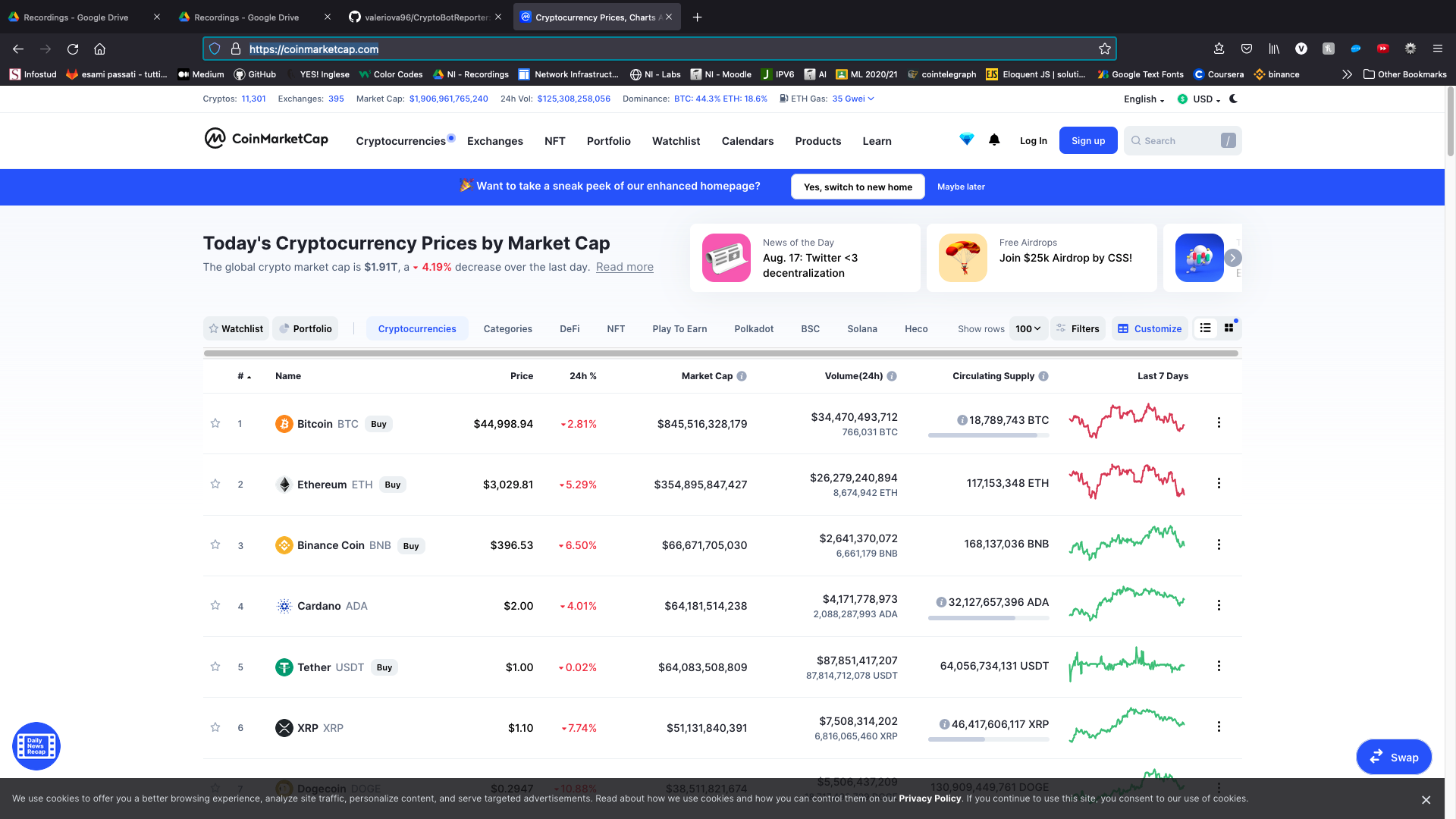Screen dimensions: 1456x819
Task: Sort table by rank number column
Action: [x=243, y=376]
